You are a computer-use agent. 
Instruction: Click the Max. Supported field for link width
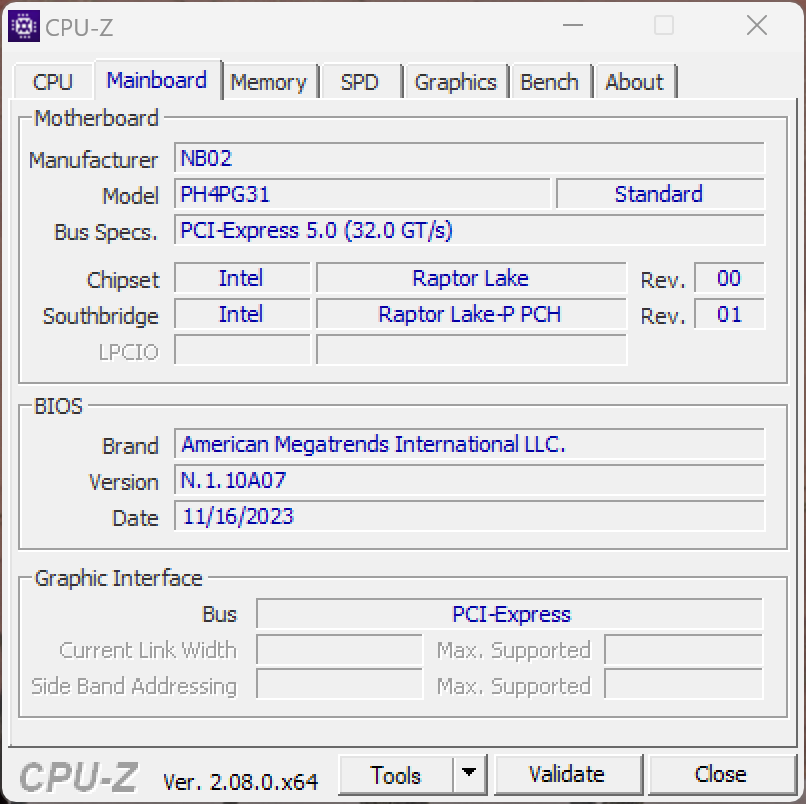[684, 650]
